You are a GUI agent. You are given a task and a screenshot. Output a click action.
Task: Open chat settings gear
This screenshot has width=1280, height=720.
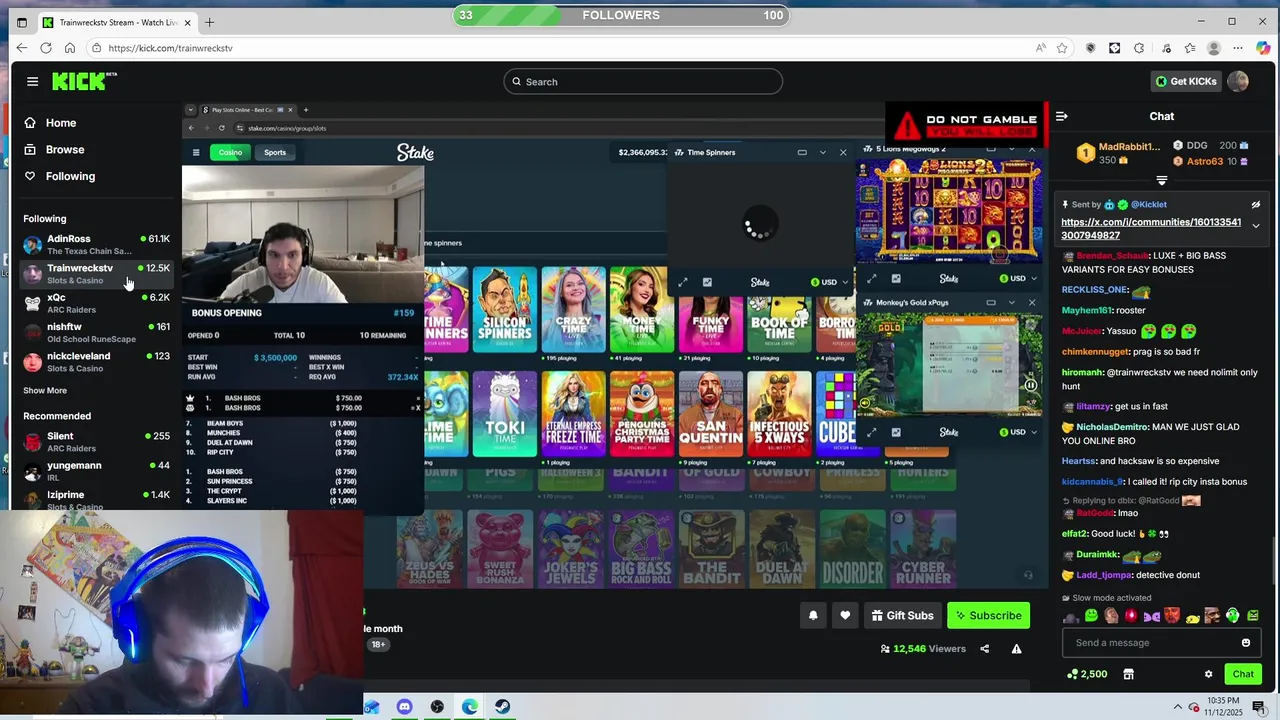[x=1208, y=674]
